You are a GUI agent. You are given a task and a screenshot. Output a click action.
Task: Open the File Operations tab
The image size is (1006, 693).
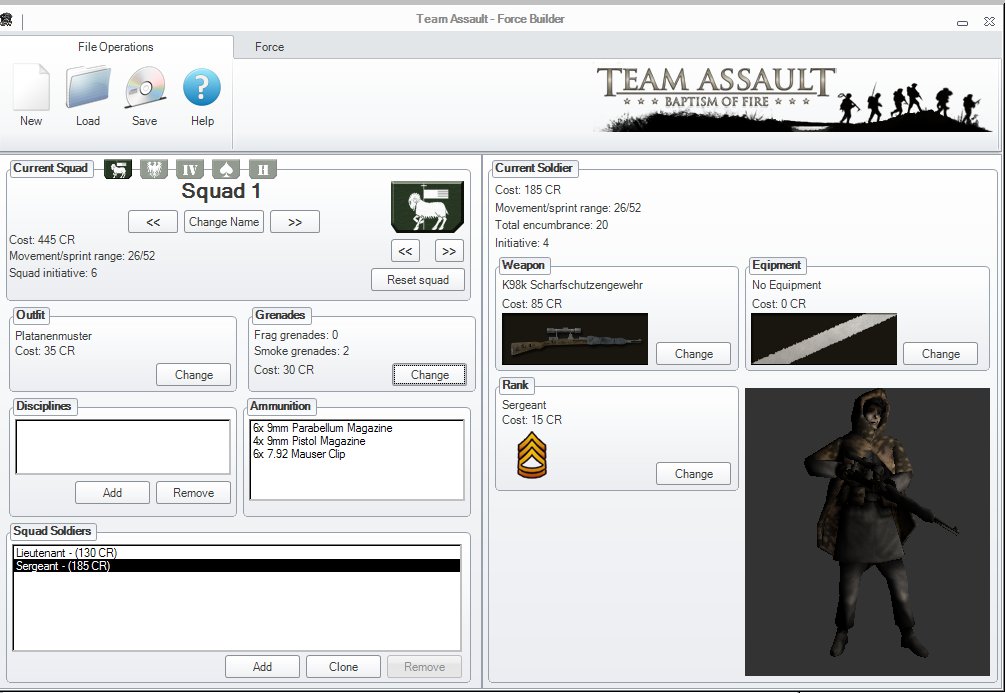pos(118,47)
